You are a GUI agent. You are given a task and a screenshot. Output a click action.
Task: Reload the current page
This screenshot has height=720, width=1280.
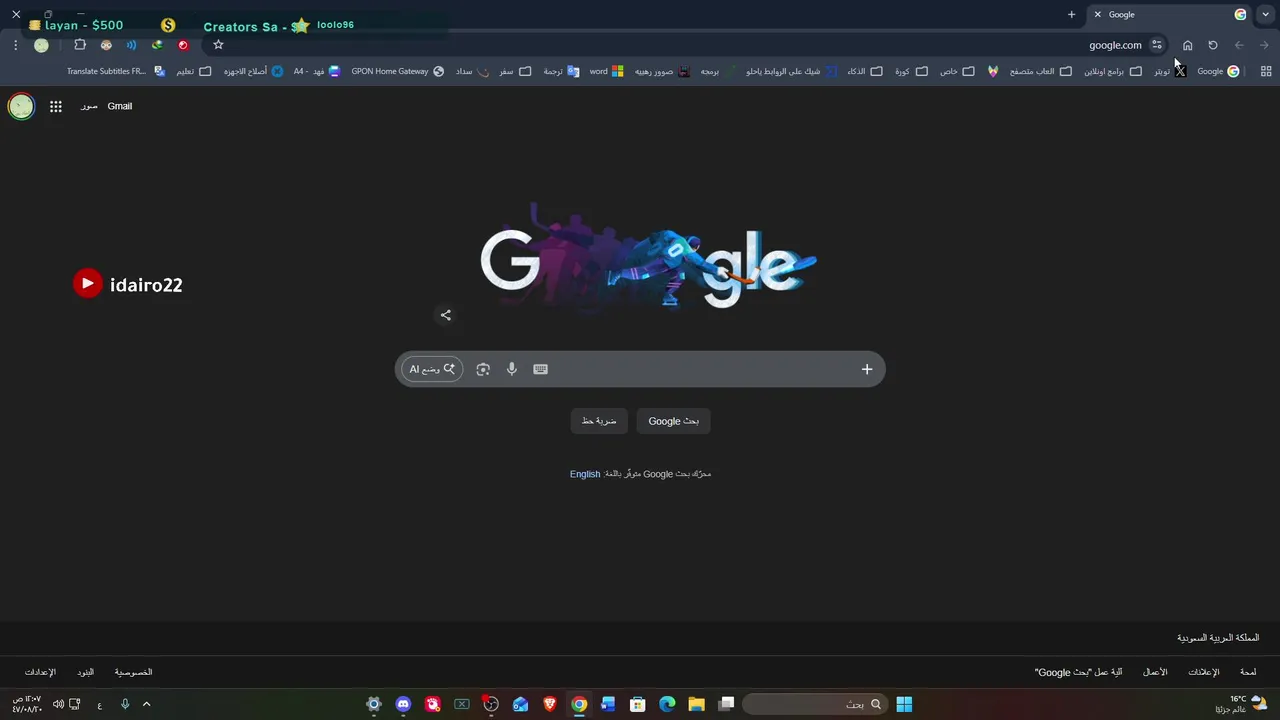tap(1213, 45)
